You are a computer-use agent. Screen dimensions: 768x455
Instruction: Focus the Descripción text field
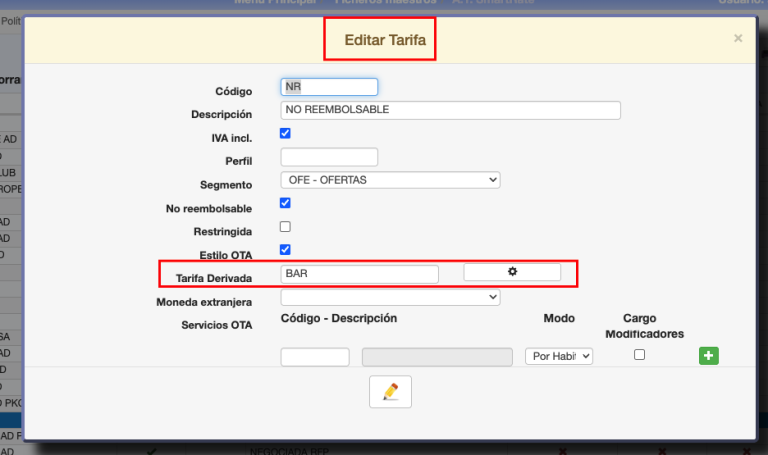click(x=450, y=110)
